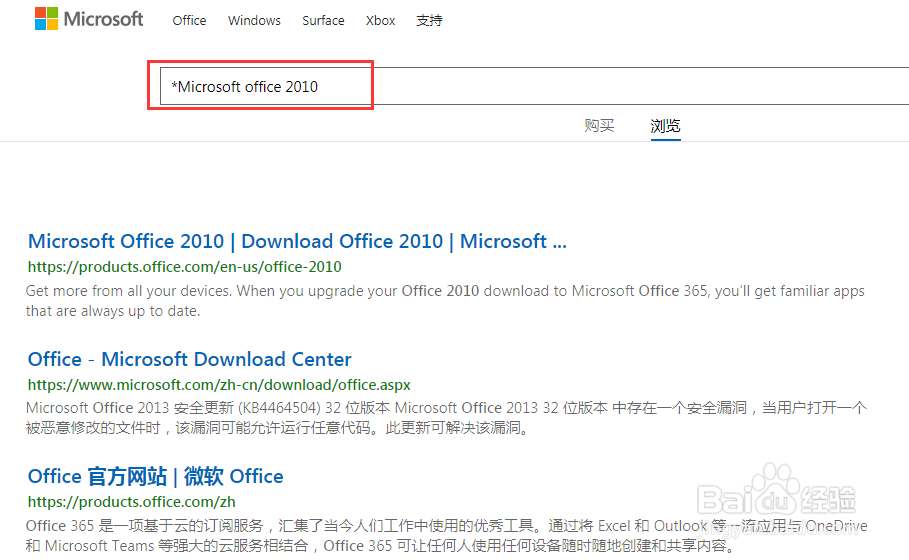This screenshot has width=909, height=560.
Task: Open the Office menu item
Action: click(189, 20)
